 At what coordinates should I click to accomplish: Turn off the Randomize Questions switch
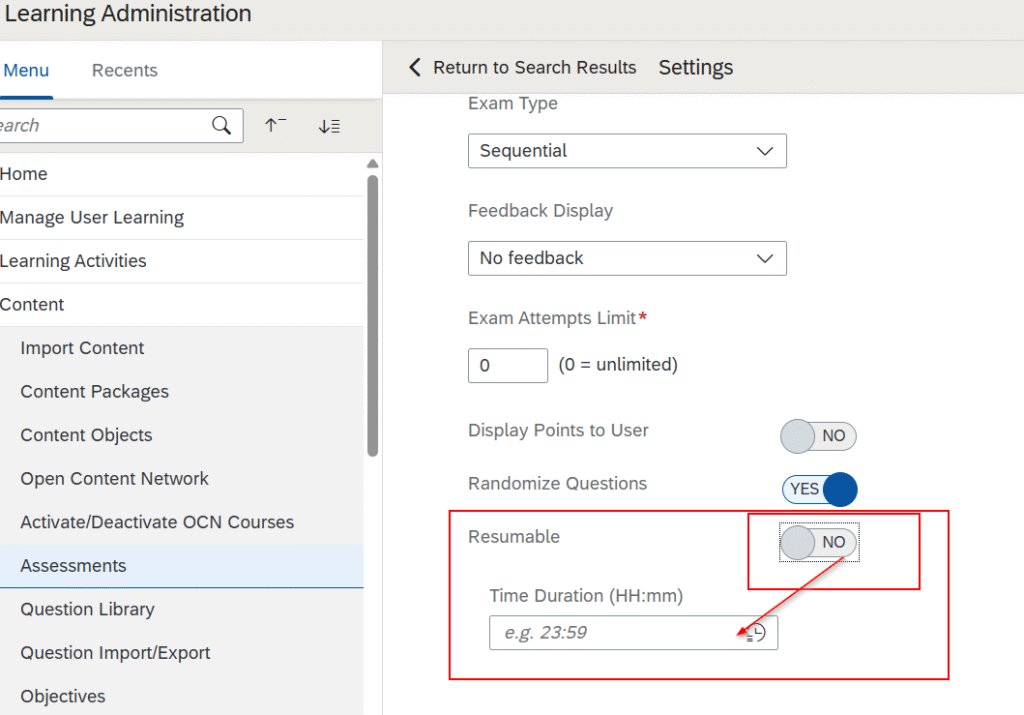(x=819, y=489)
